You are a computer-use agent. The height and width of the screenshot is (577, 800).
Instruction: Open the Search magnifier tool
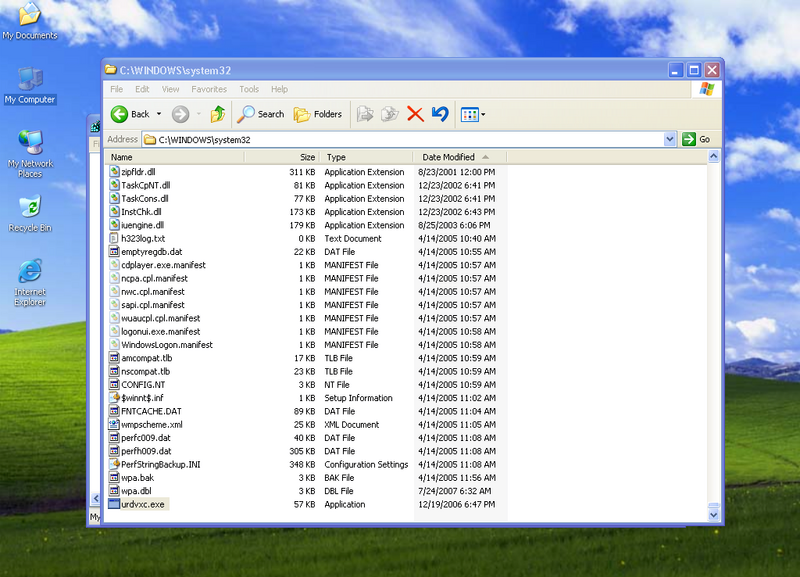pyautogui.click(x=260, y=114)
